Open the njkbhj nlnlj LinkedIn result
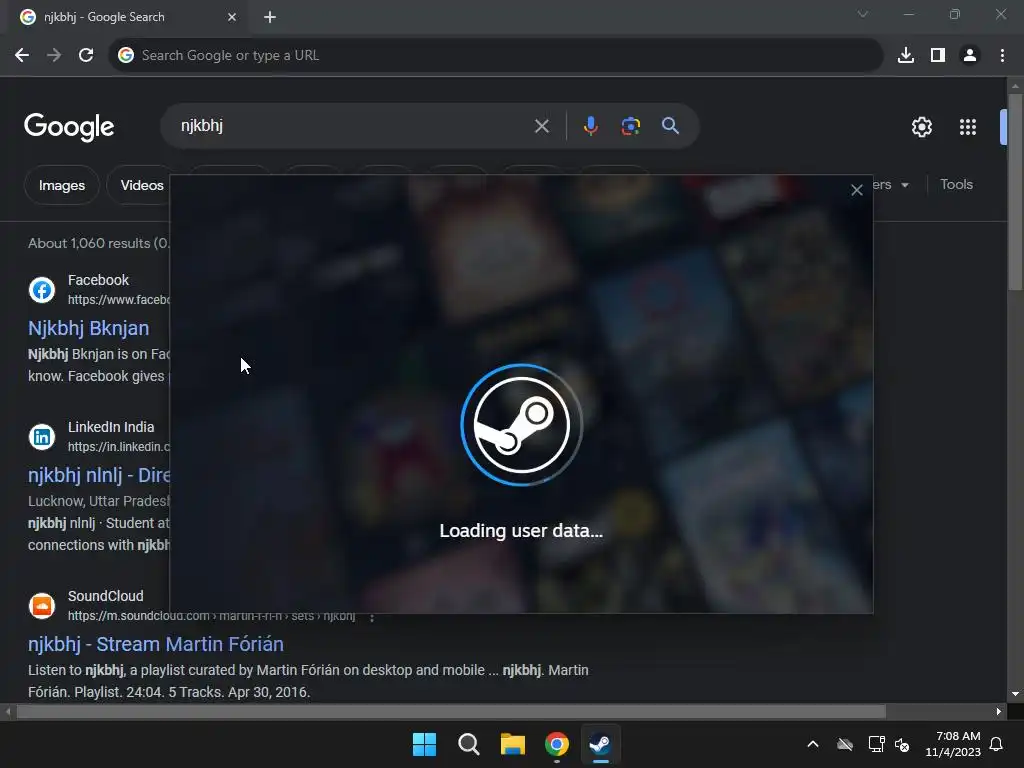Viewport: 1024px width, 768px height. (x=99, y=475)
